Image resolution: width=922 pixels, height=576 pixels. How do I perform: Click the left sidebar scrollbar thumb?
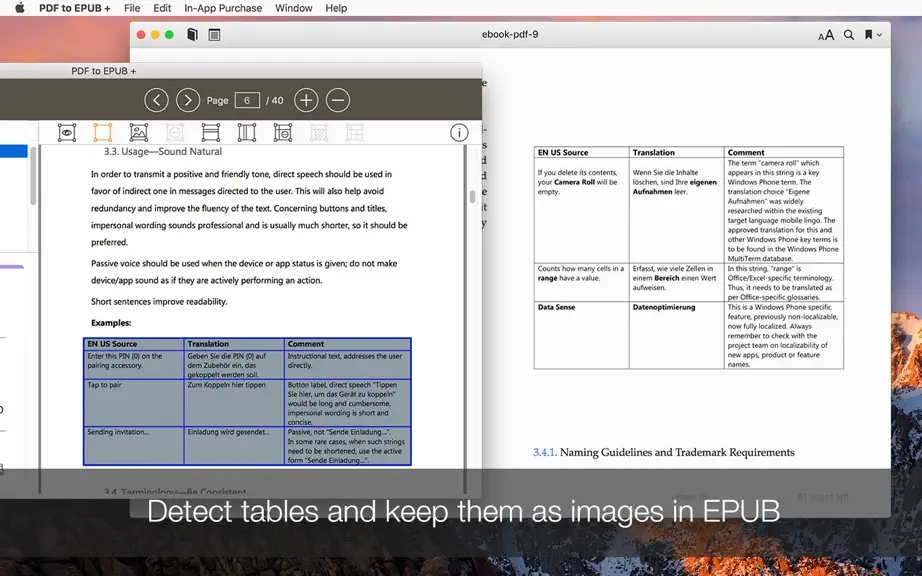pos(34,175)
